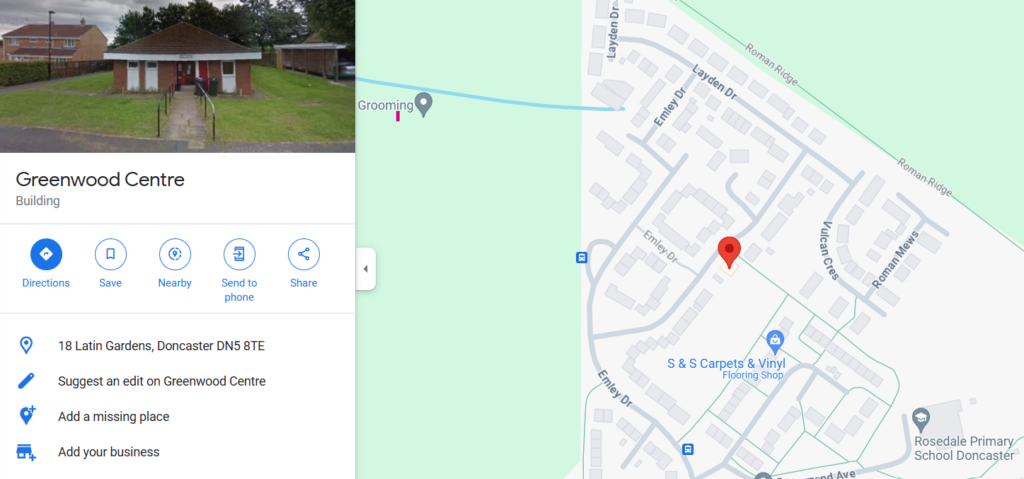This screenshot has width=1024, height=479.
Task: Open the Share icon
Action: coord(304,254)
